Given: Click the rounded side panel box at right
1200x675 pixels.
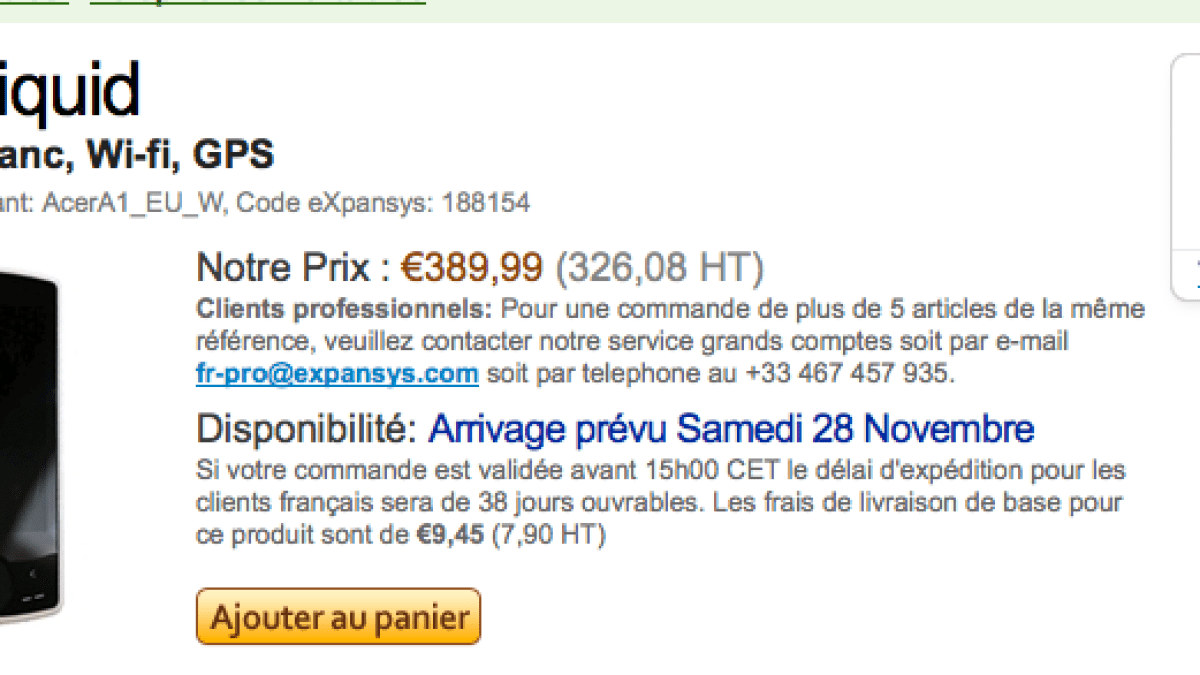Looking at the screenshot, I should 1186,175.
